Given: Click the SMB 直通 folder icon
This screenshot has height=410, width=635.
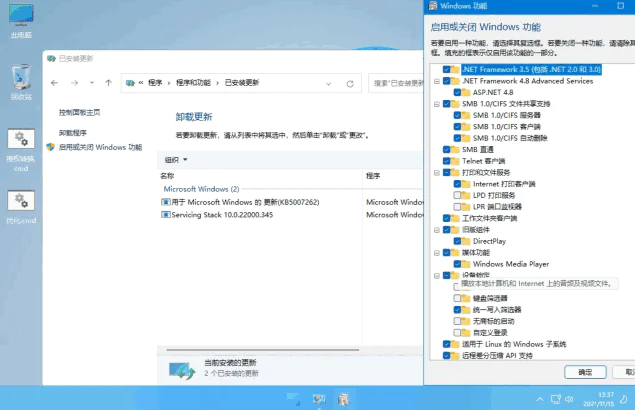Looking at the screenshot, I should coord(455,150).
